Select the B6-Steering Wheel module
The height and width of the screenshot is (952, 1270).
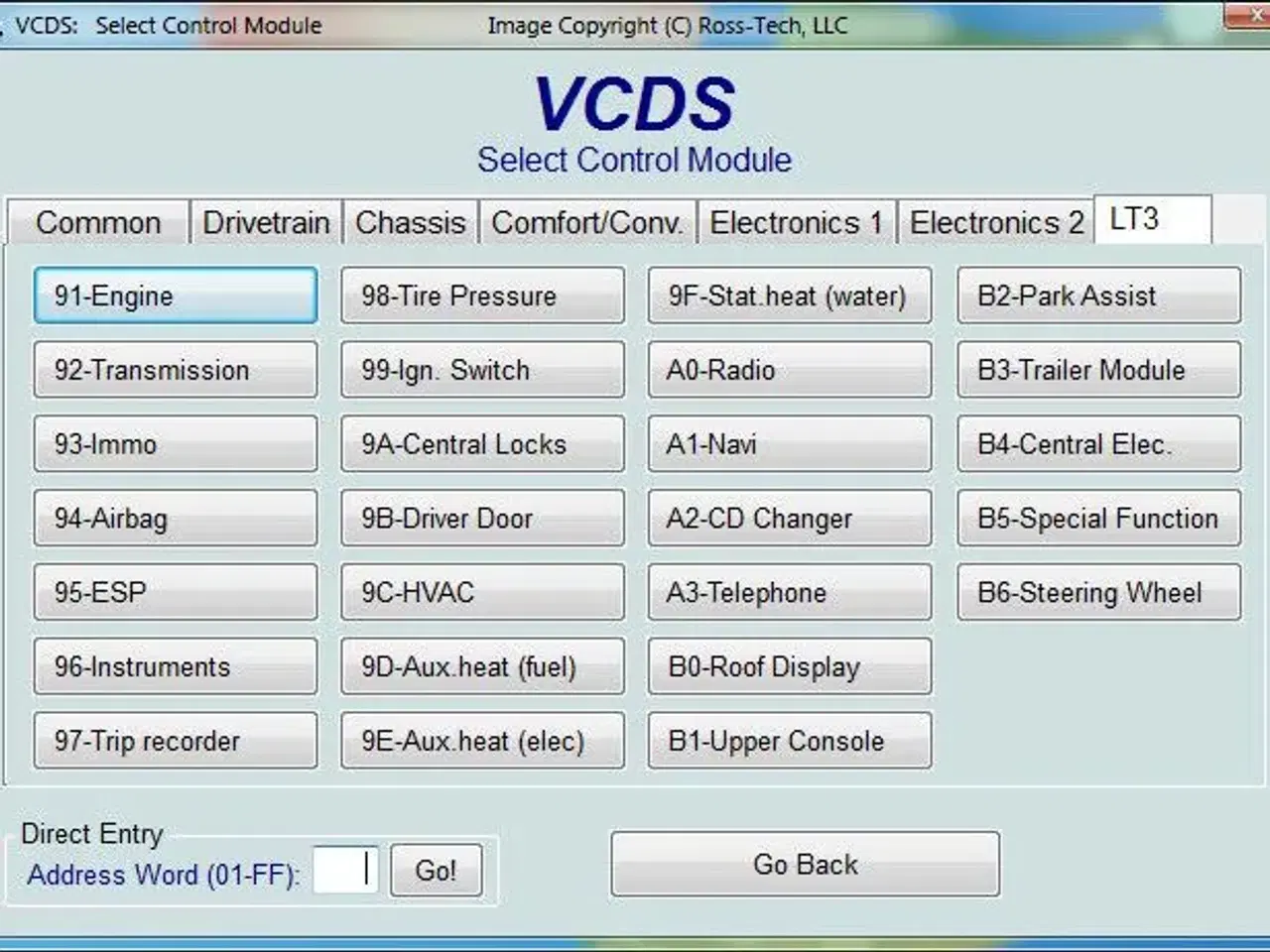click(1099, 592)
